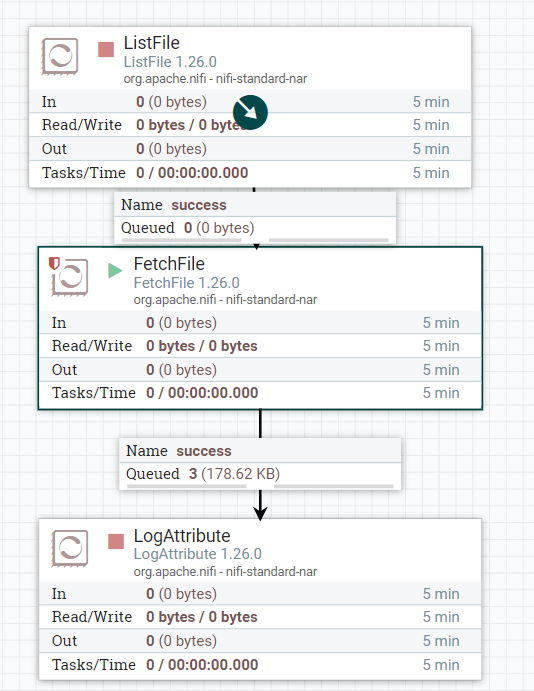Viewport: 534px width, 691px height.
Task: Click the FetchFile 1.26.0 version text
Action: click(x=187, y=283)
